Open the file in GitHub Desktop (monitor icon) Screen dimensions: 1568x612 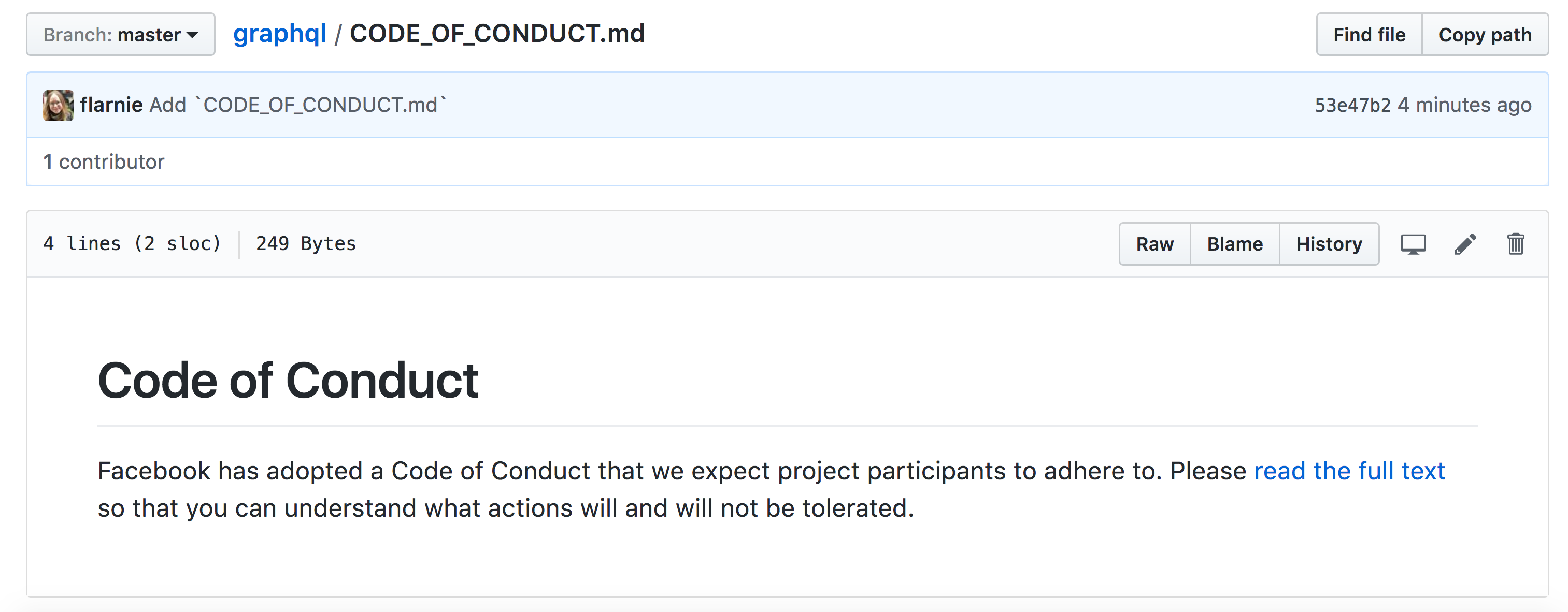pos(1413,244)
